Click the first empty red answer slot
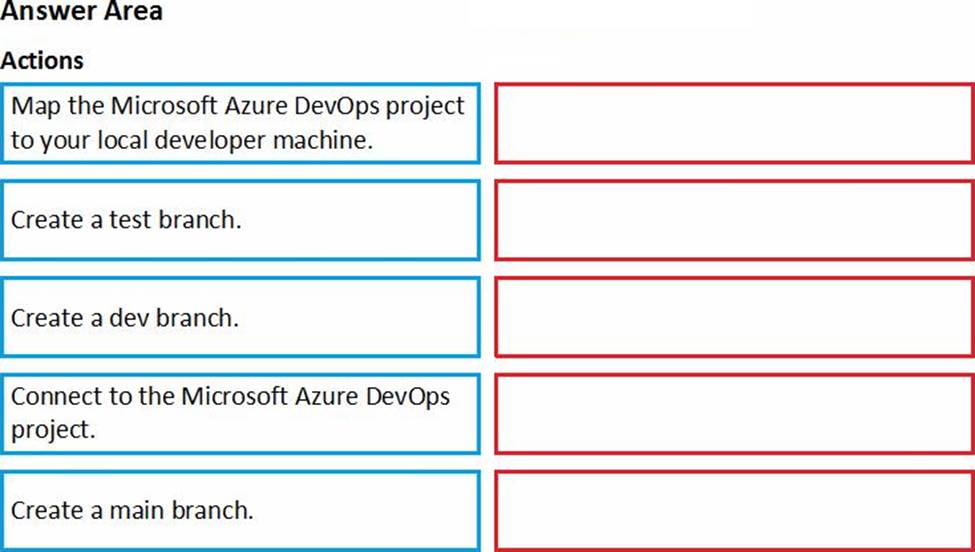 (x=734, y=123)
